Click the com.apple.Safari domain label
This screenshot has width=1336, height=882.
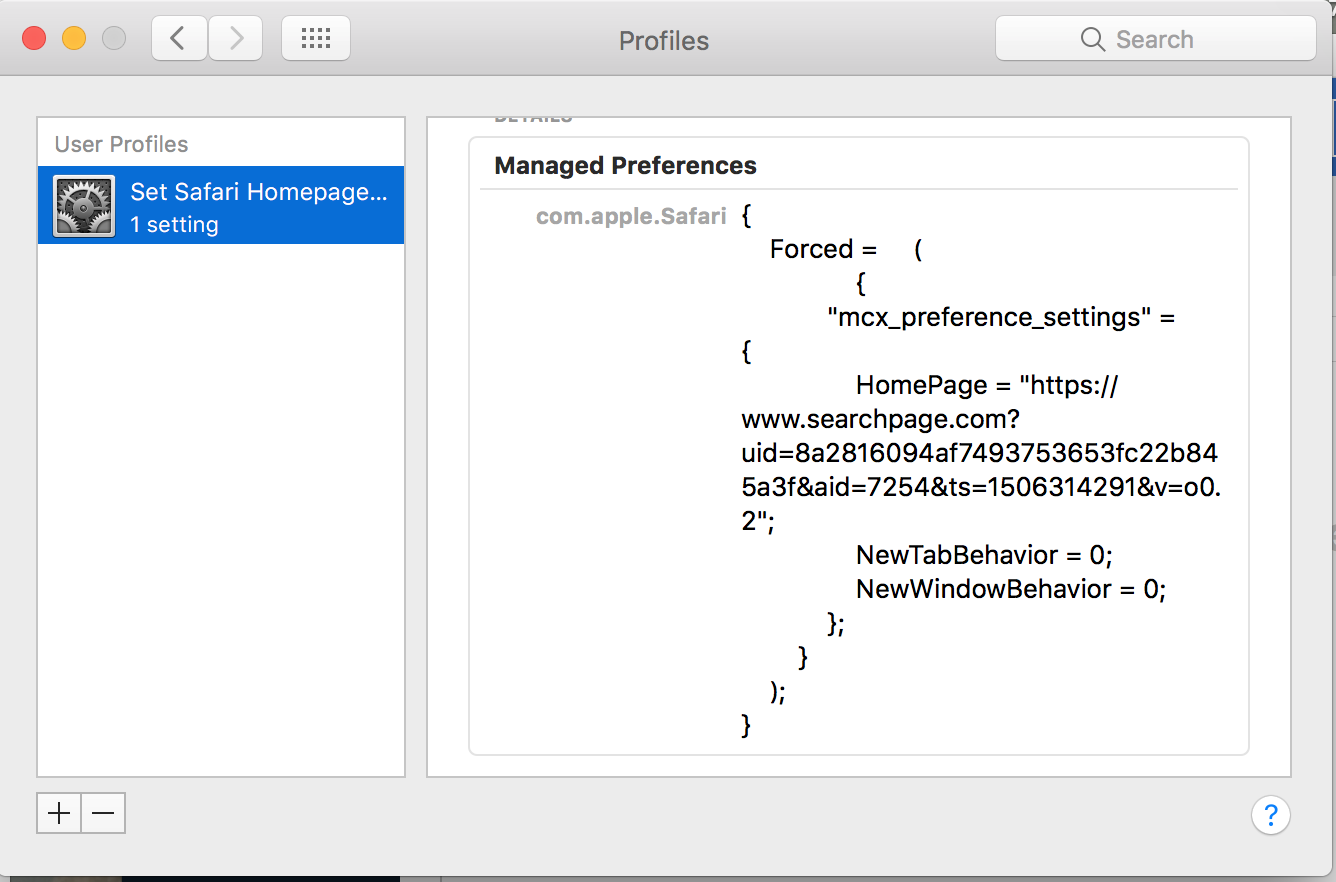(x=630, y=216)
